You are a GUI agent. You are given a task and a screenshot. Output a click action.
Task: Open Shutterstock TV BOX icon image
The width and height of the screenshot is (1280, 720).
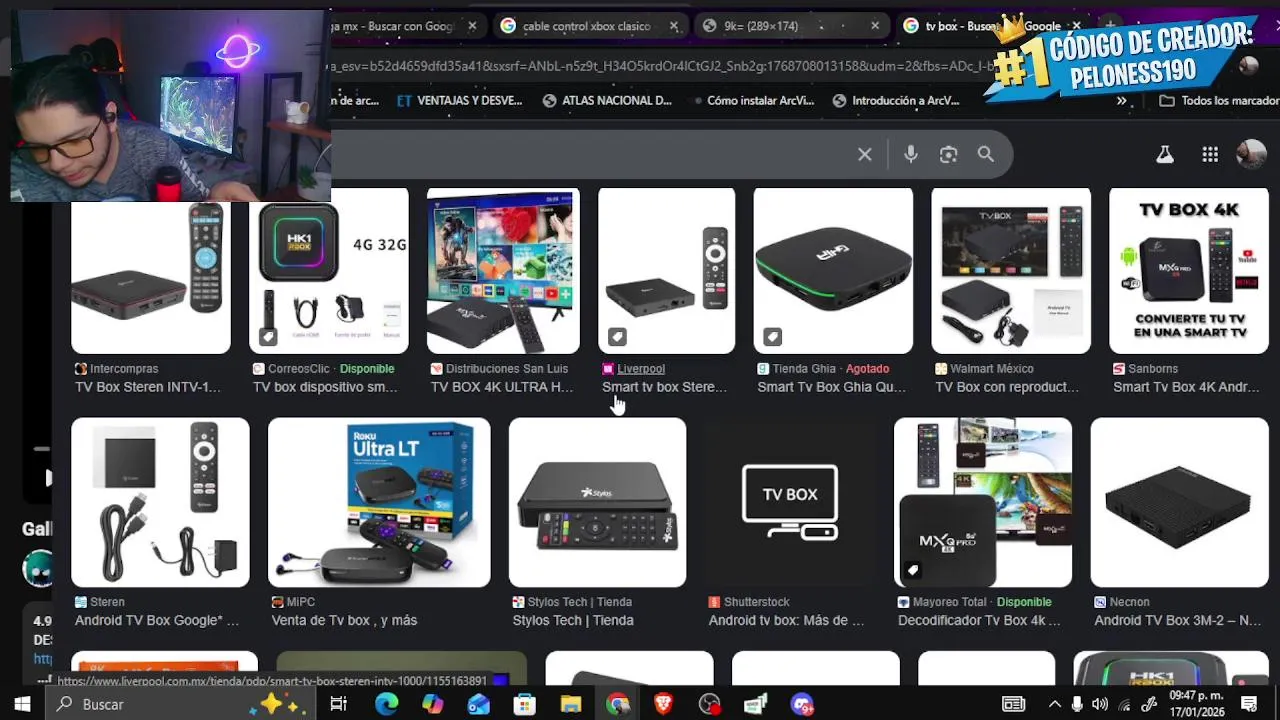click(790, 502)
